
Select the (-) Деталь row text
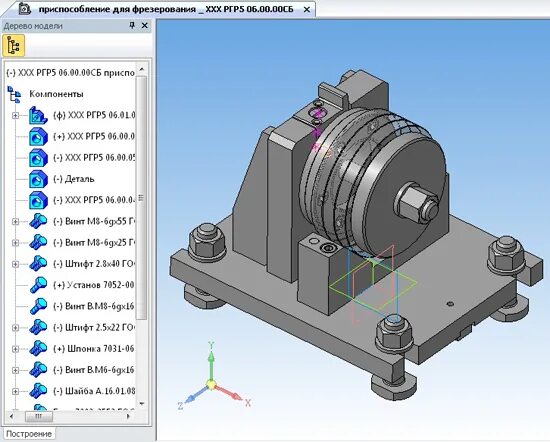coord(74,179)
